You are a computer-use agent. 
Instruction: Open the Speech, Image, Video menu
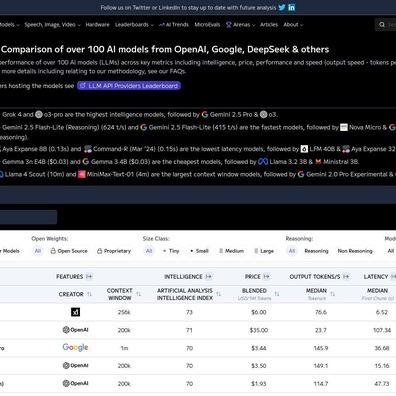(52, 25)
